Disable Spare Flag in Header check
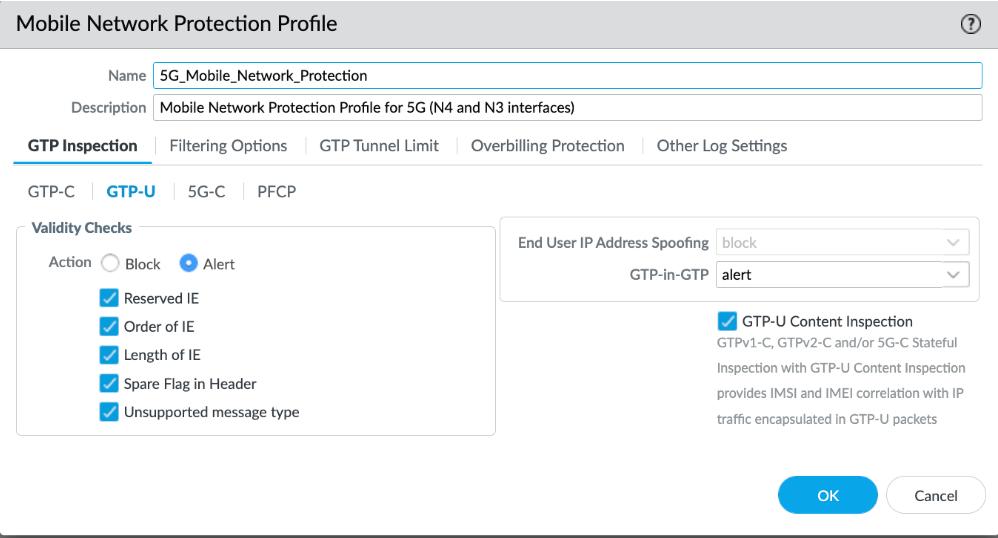Screen dimensions: 998x538 (x=109, y=383)
